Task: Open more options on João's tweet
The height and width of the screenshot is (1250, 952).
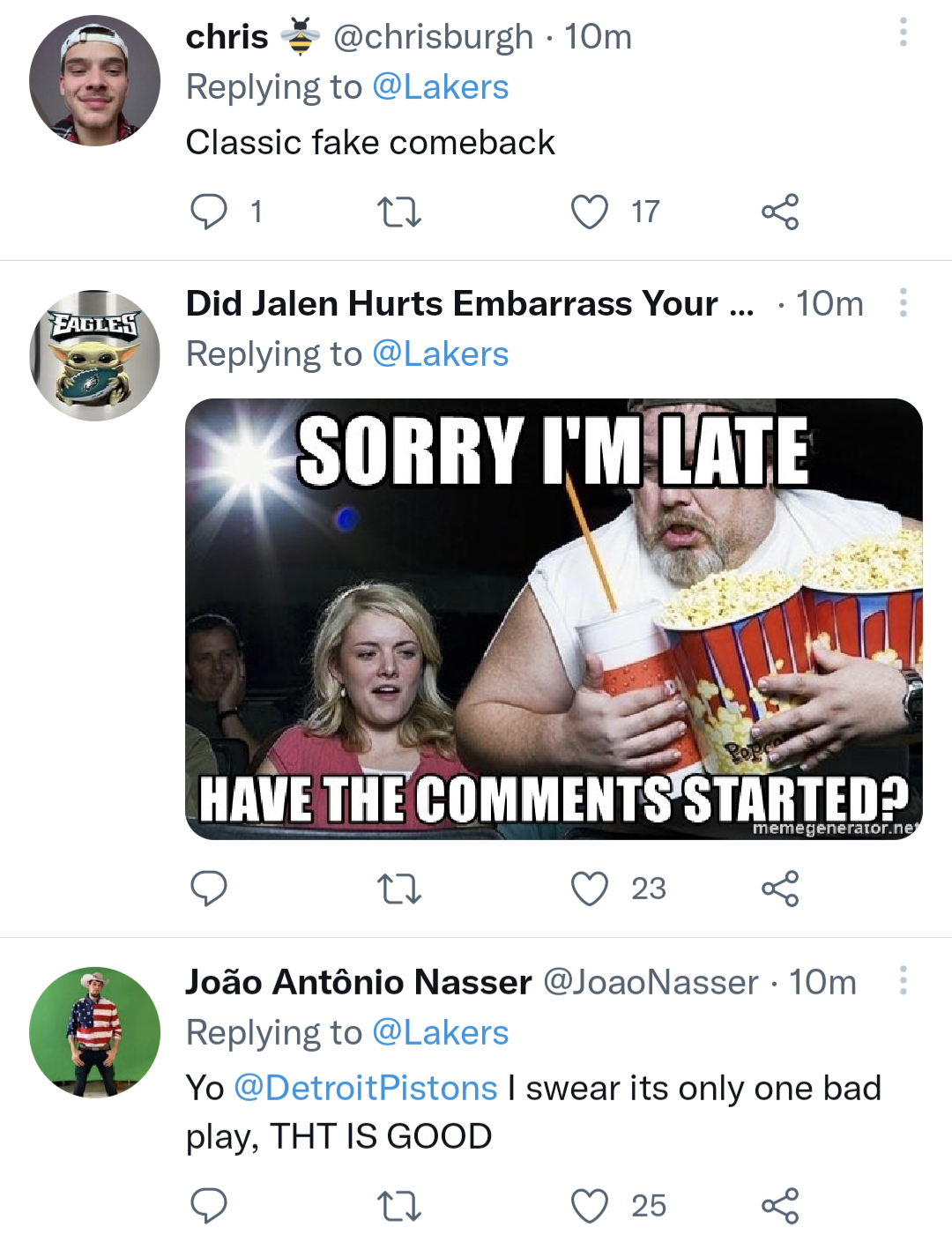Action: pos(903,979)
